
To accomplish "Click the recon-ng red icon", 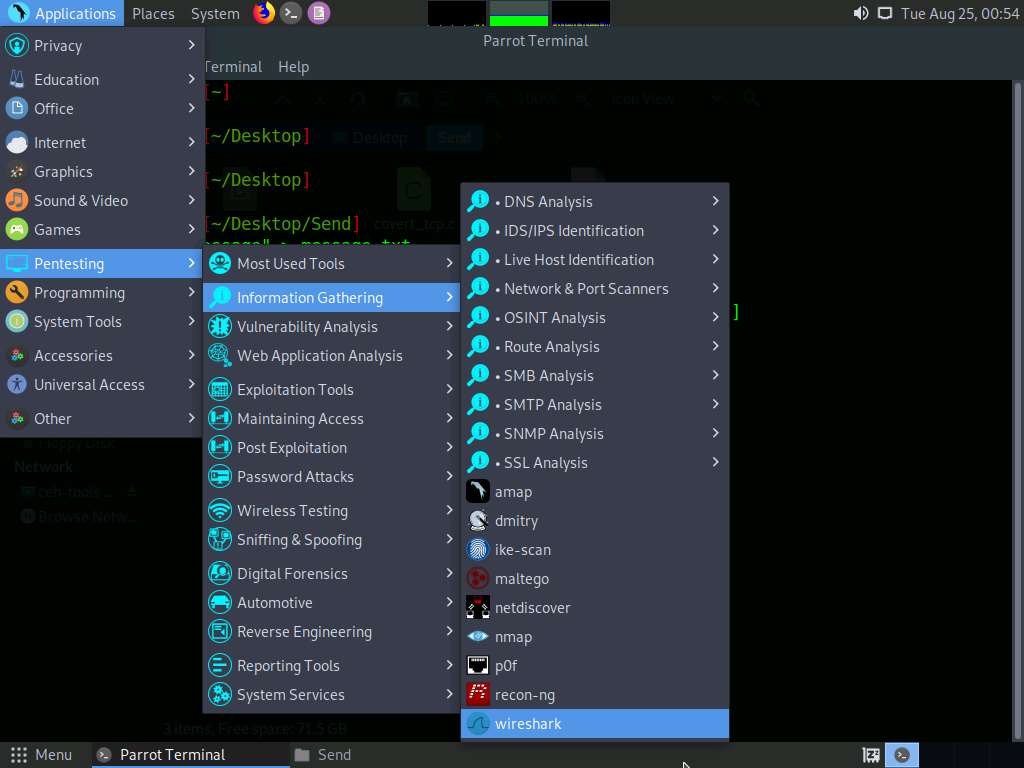I will [477, 694].
